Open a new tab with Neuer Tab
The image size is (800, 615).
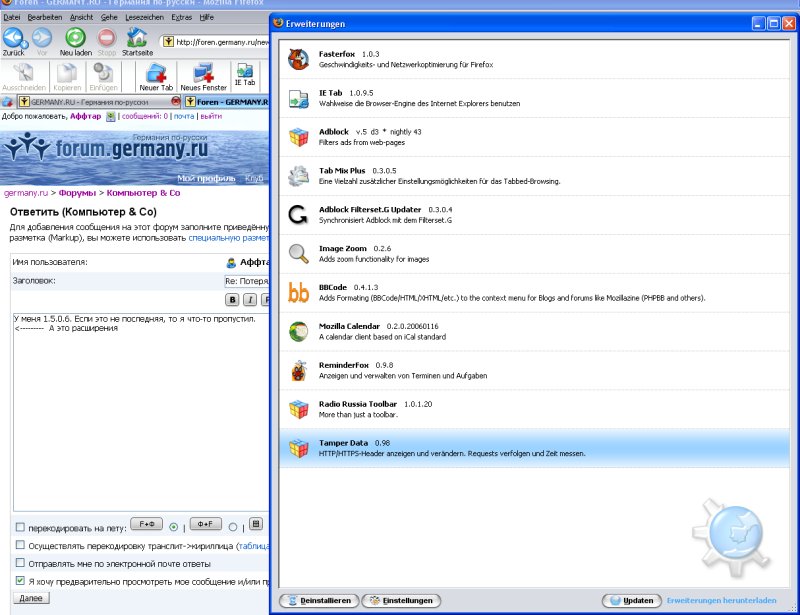click(x=156, y=73)
